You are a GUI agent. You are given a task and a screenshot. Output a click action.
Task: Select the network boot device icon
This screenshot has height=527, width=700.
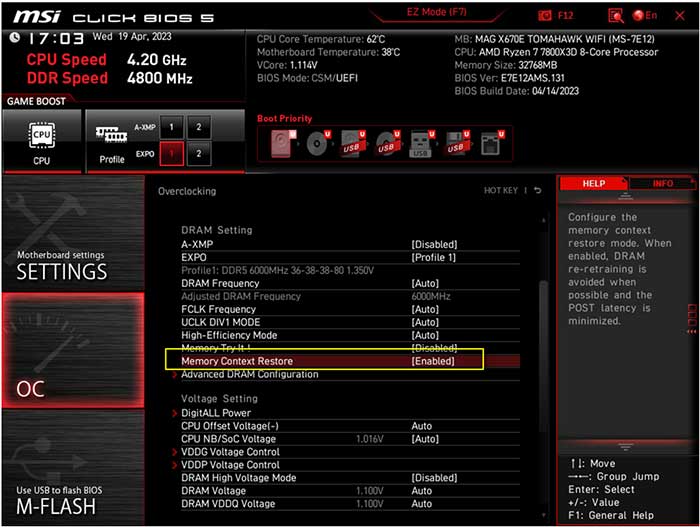[492, 144]
